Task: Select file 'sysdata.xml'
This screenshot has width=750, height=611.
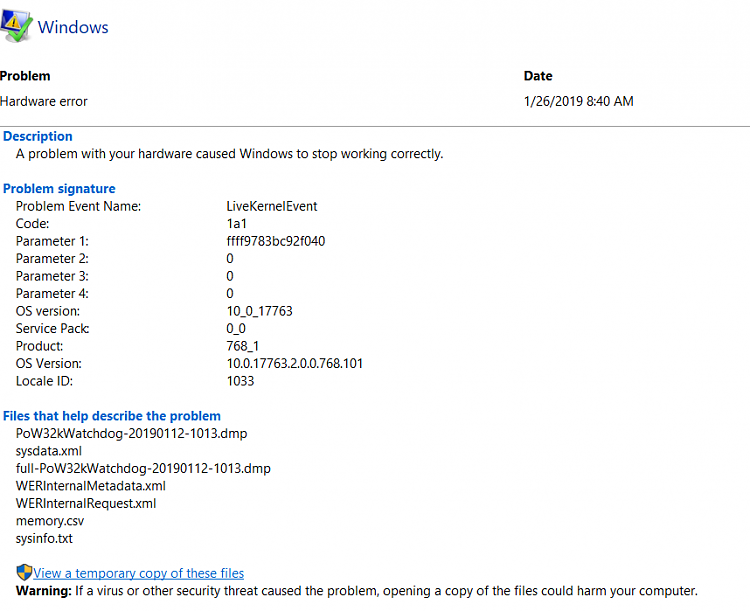Action: (x=49, y=451)
